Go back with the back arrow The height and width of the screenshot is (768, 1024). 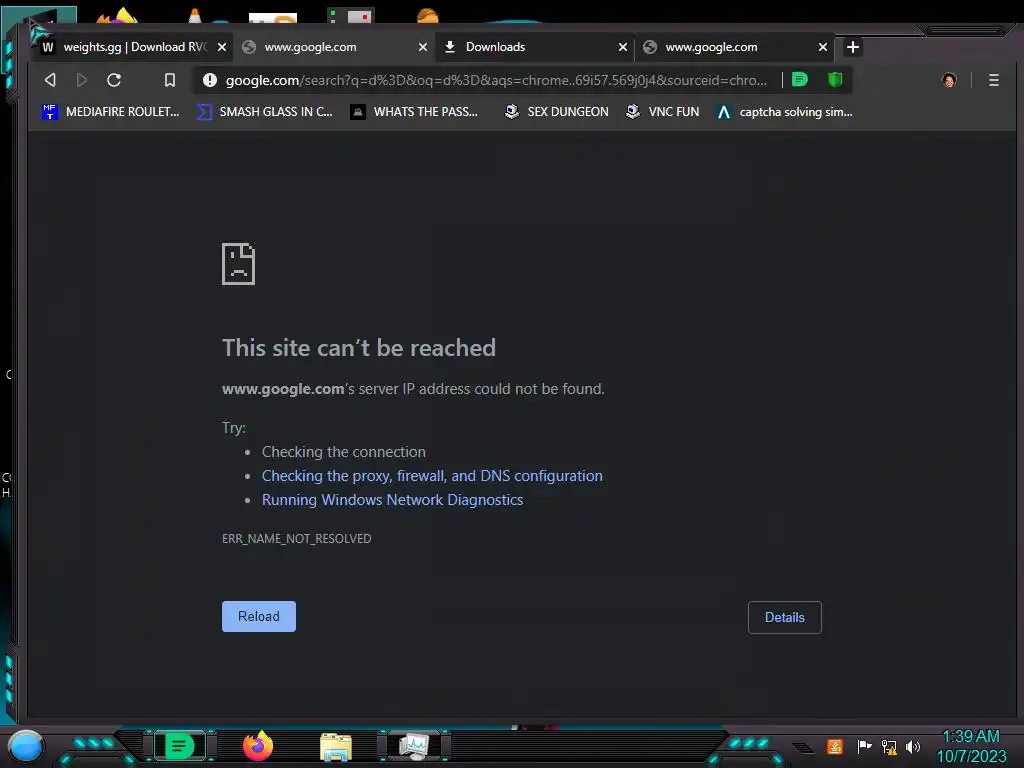[x=50, y=80]
